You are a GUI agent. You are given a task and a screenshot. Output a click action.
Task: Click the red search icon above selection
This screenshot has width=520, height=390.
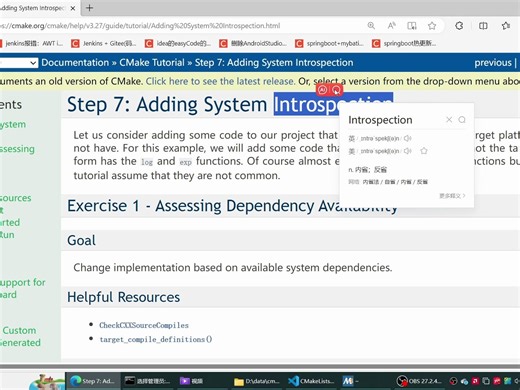coord(336,90)
